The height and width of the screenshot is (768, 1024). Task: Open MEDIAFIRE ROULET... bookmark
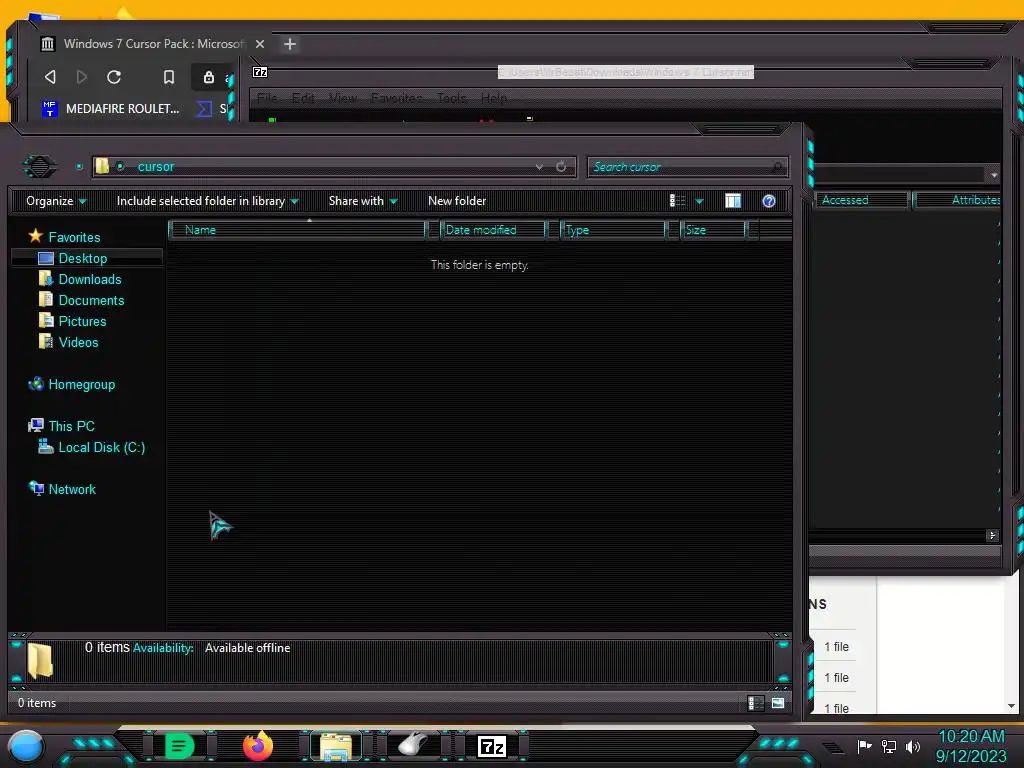[111, 108]
